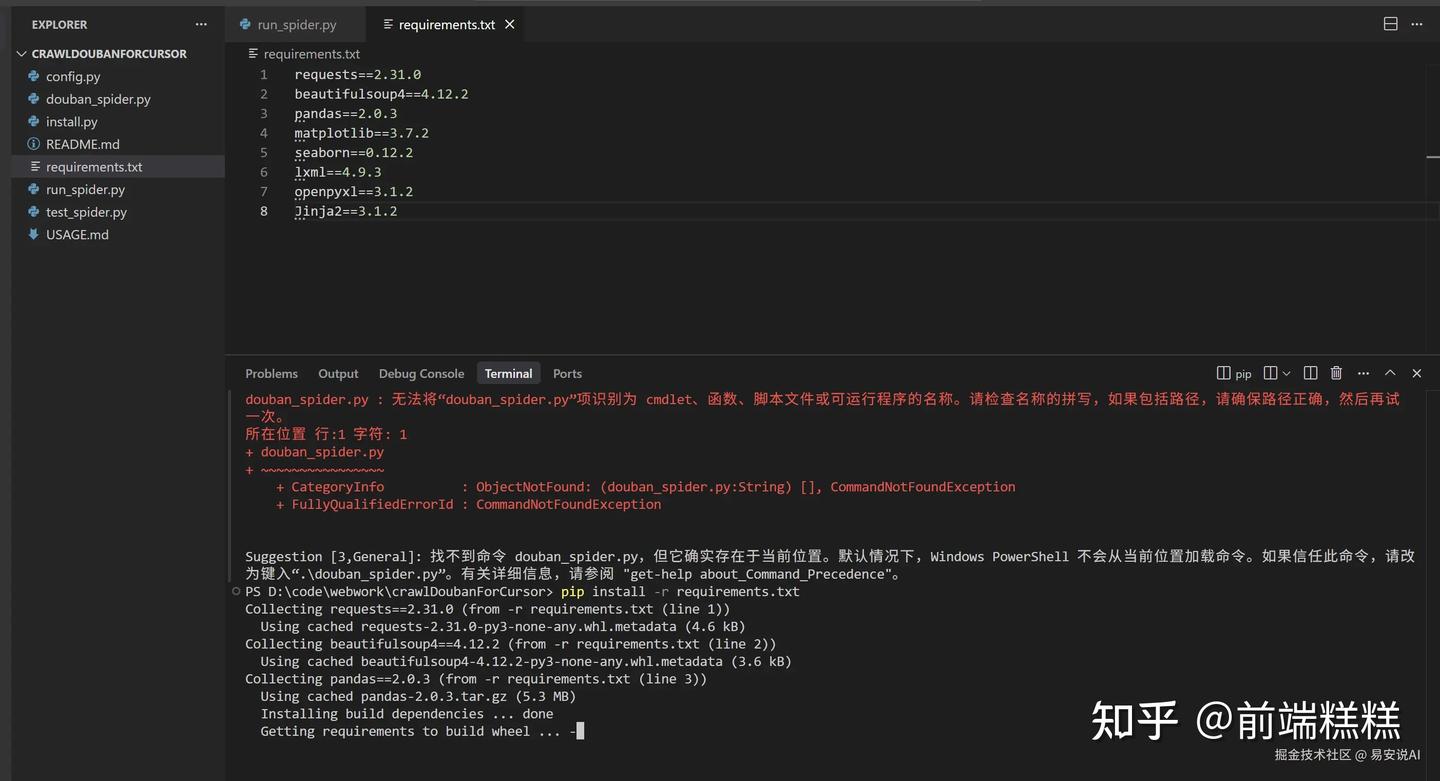Open README.md from the file list
Screen dimensions: 1440x781
pos(82,144)
